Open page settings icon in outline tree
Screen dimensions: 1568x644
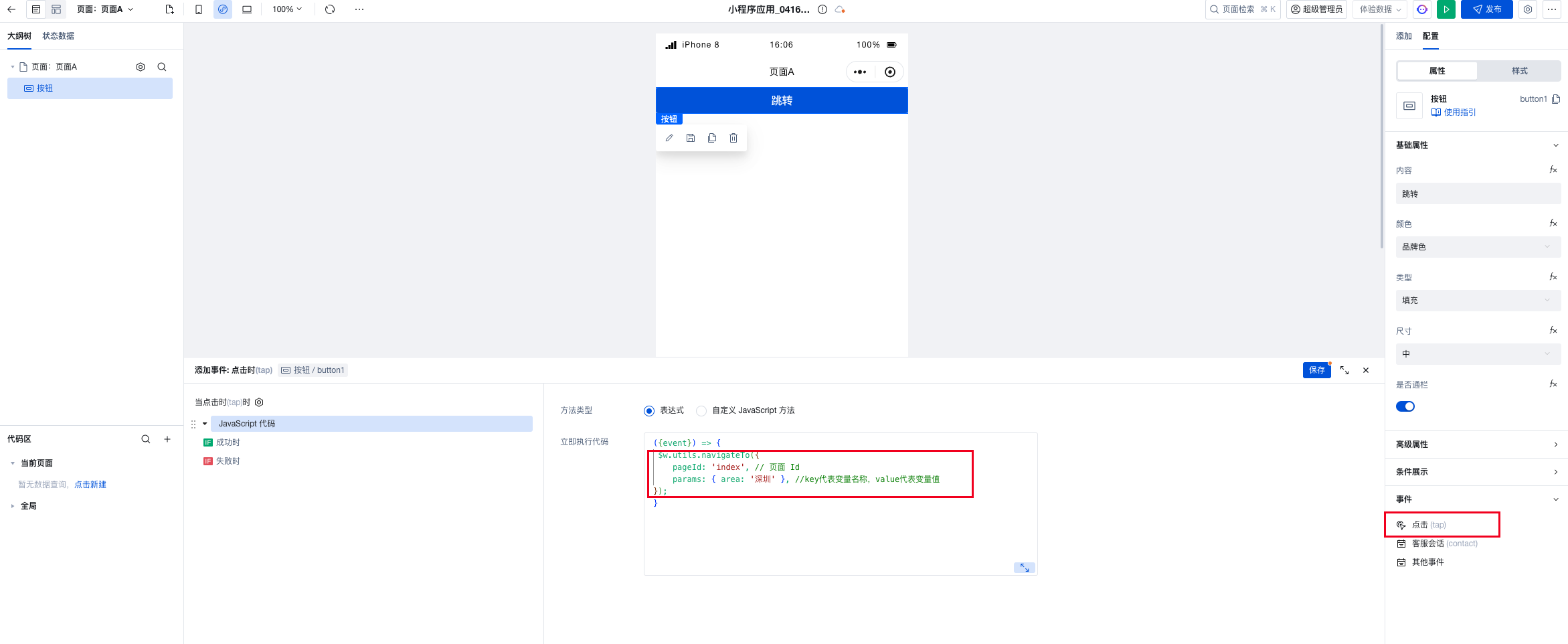coord(141,67)
